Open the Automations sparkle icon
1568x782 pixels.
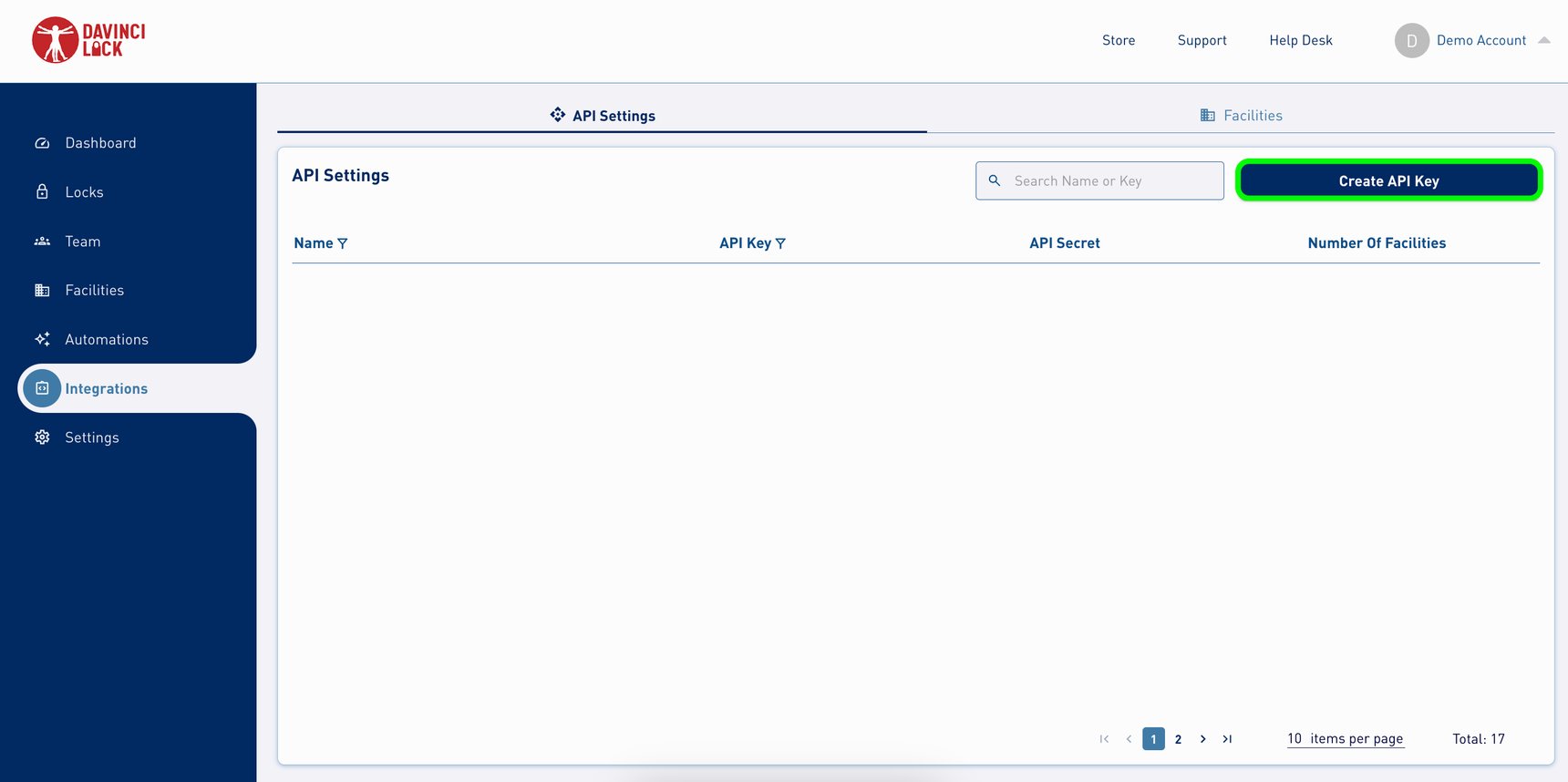pyautogui.click(x=42, y=339)
